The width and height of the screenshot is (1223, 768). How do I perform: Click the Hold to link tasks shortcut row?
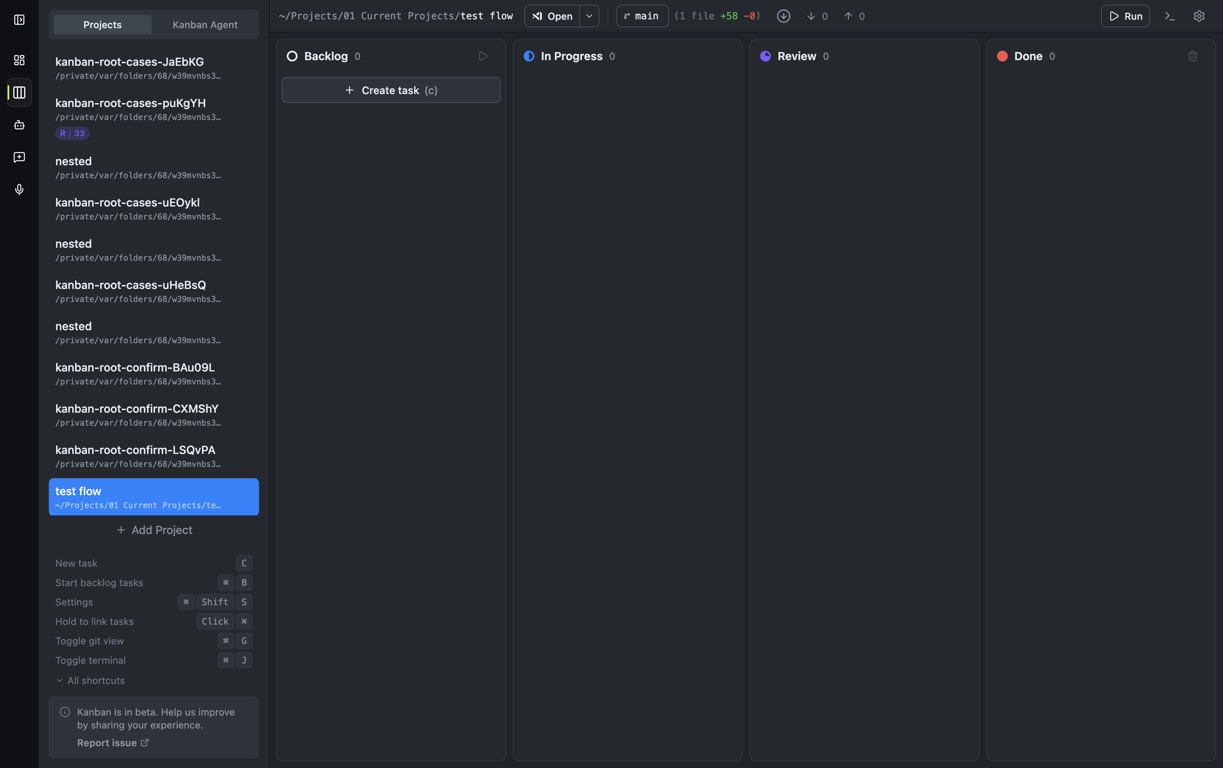[154, 622]
